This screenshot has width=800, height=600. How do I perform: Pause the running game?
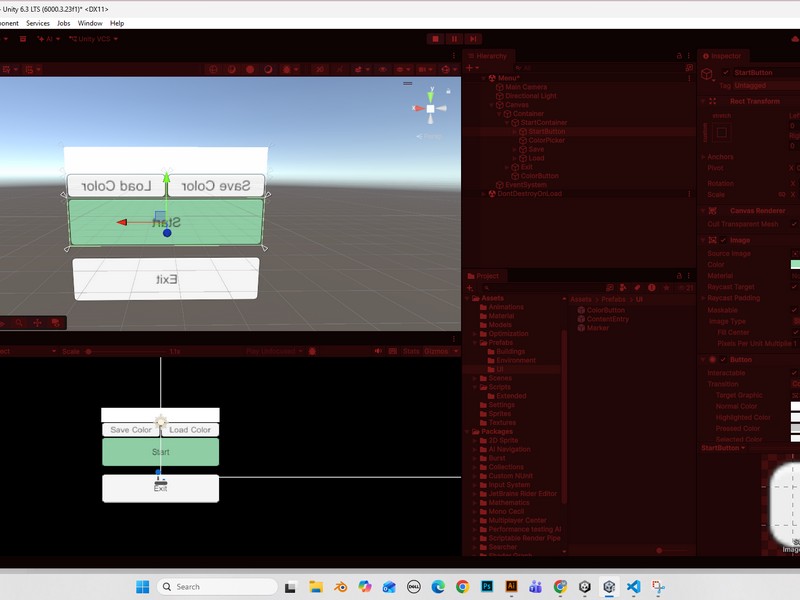454,39
